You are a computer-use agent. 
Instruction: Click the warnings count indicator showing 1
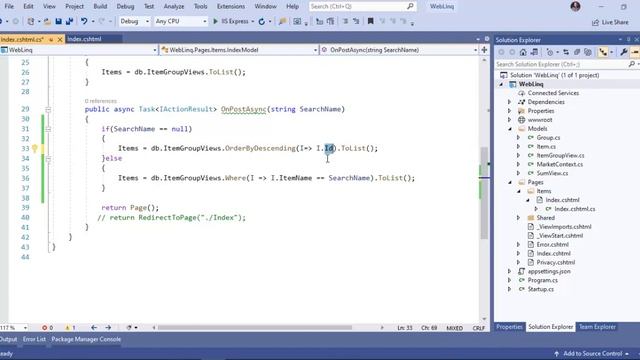tap(70, 327)
